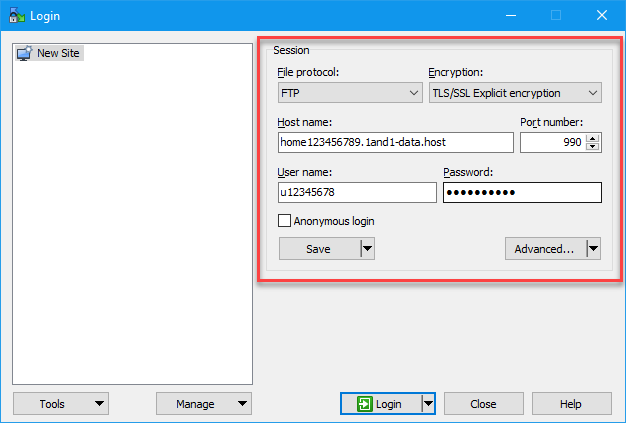Enable the Anonymous login checkbox

pyautogui.click(x=285, y=221)
